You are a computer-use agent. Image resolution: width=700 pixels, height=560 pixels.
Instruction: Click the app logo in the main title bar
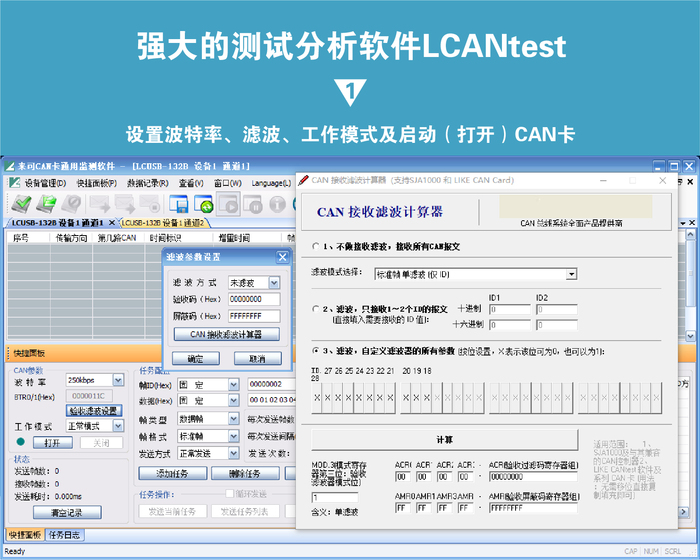click(9, 166)
